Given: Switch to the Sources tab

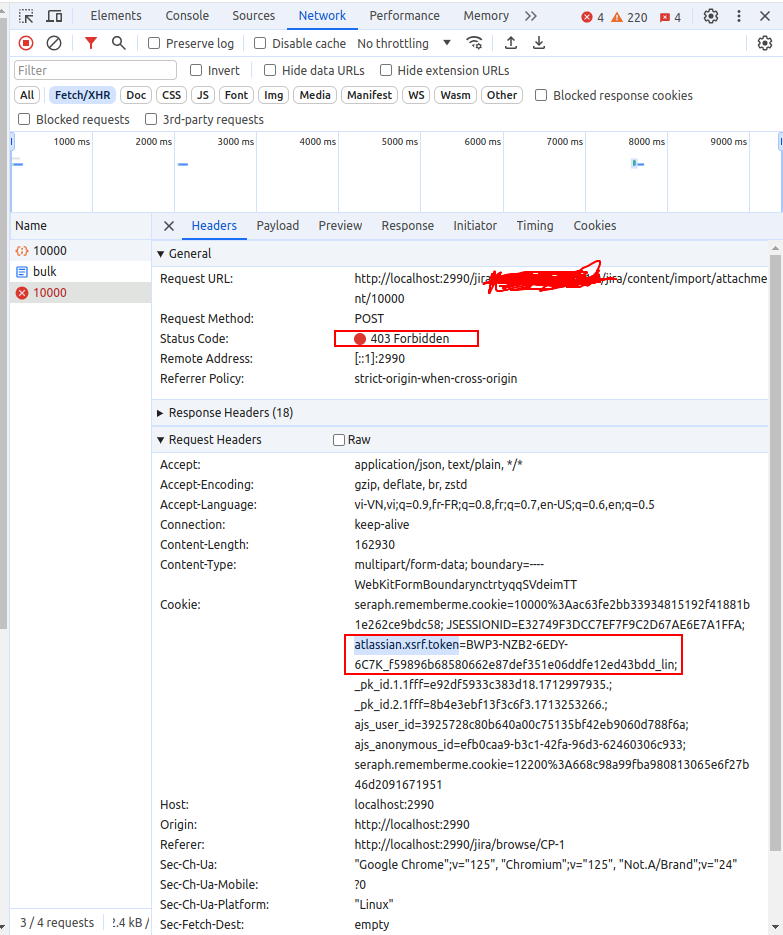Looking at the screenshot, I should tap(253, 16).
